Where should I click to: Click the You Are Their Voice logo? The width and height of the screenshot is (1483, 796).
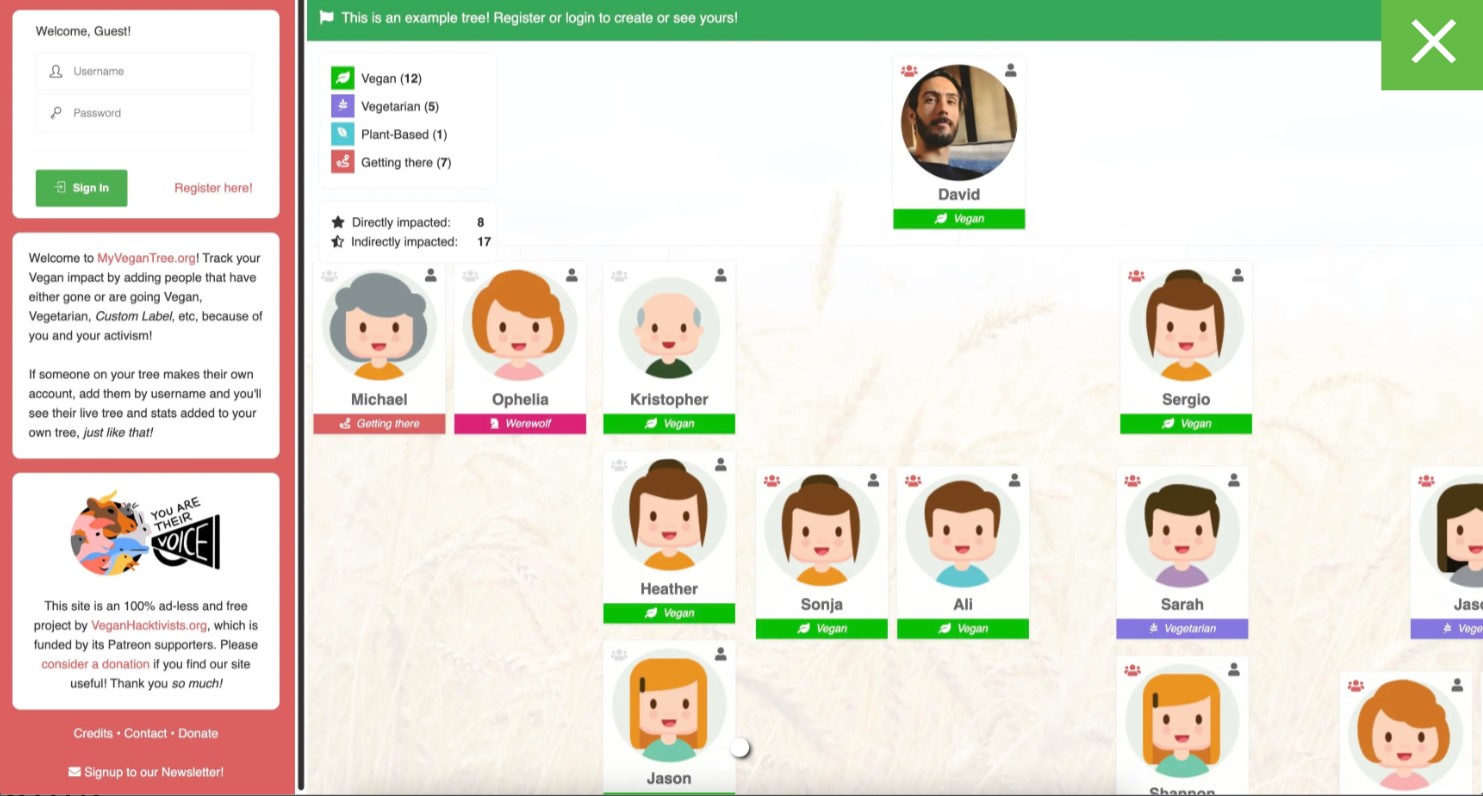[x=146, y=534]
